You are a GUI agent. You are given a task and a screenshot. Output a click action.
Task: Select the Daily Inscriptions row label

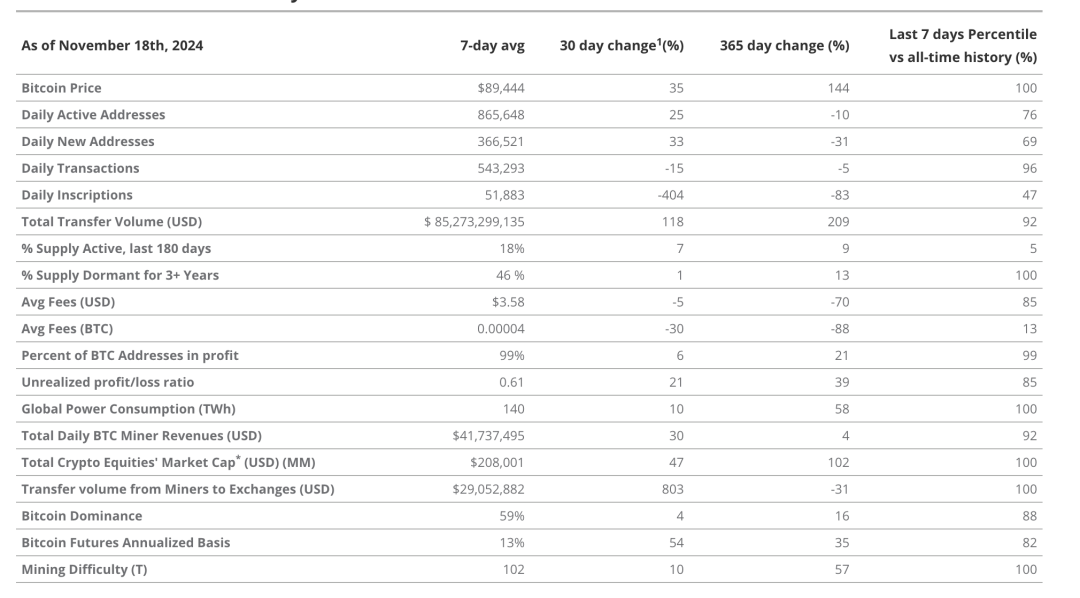pyautogui.click(x=76, y=195)
